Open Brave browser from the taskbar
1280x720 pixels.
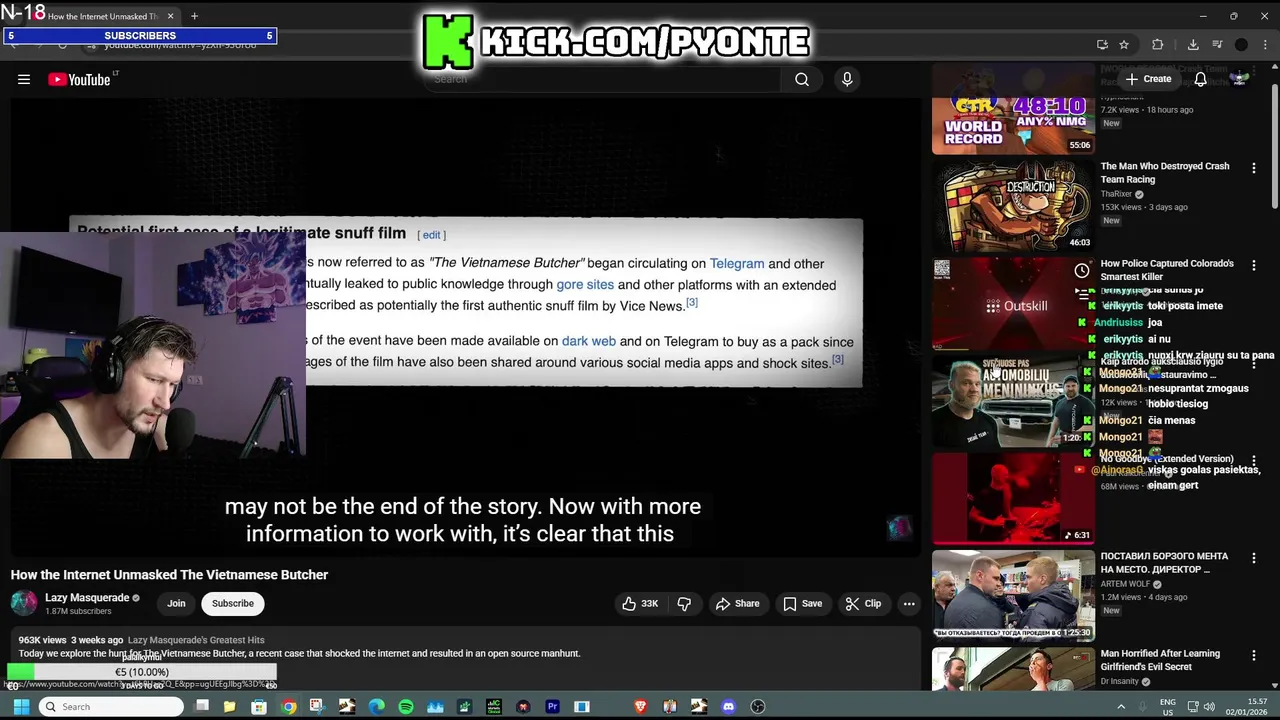click(640, 707)
